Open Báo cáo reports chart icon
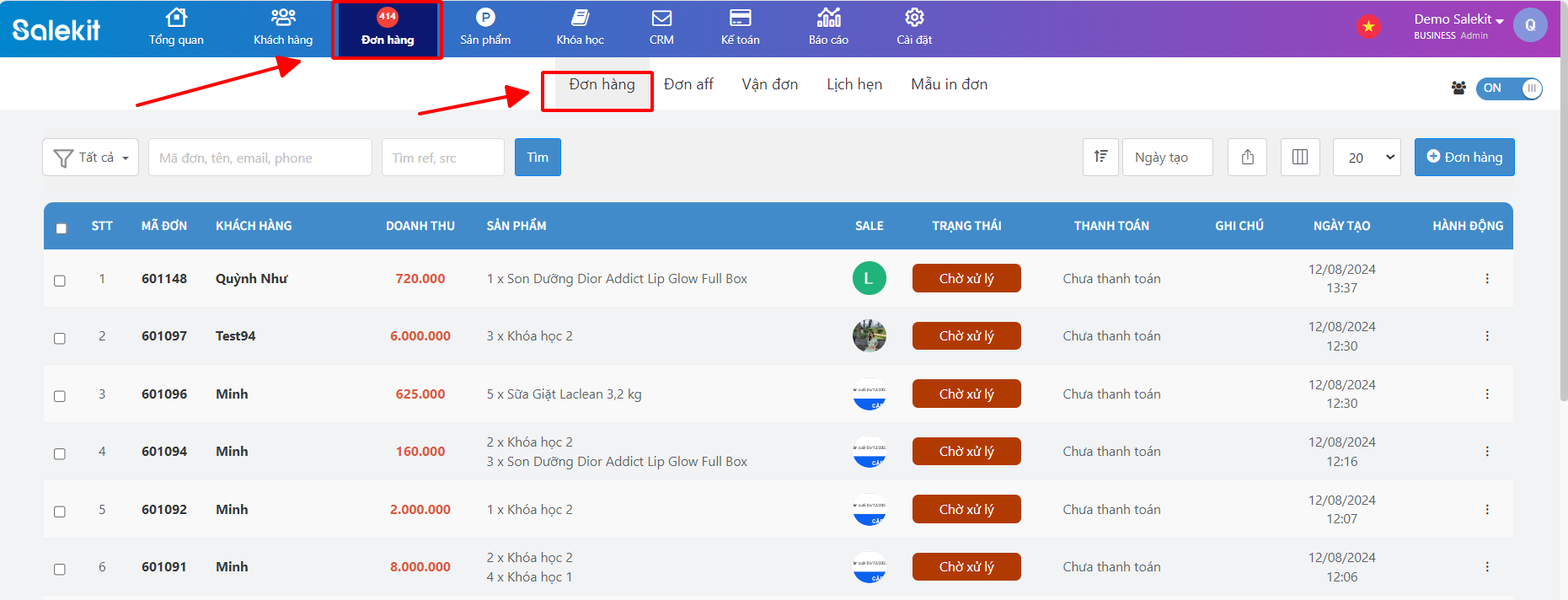 point(828,19)
